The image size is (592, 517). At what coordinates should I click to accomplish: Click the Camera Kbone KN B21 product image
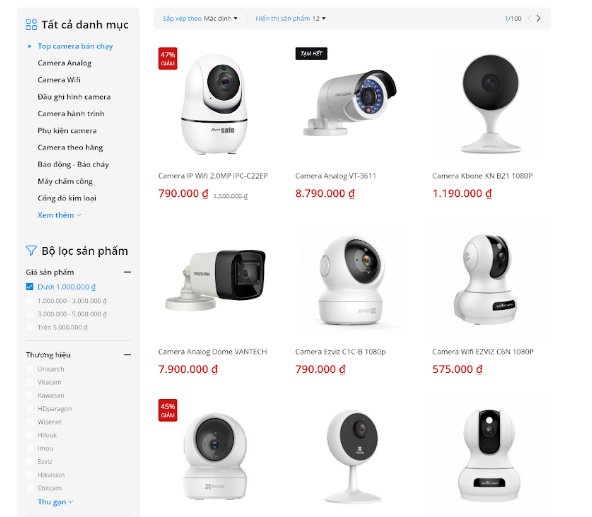coord(490,103)
